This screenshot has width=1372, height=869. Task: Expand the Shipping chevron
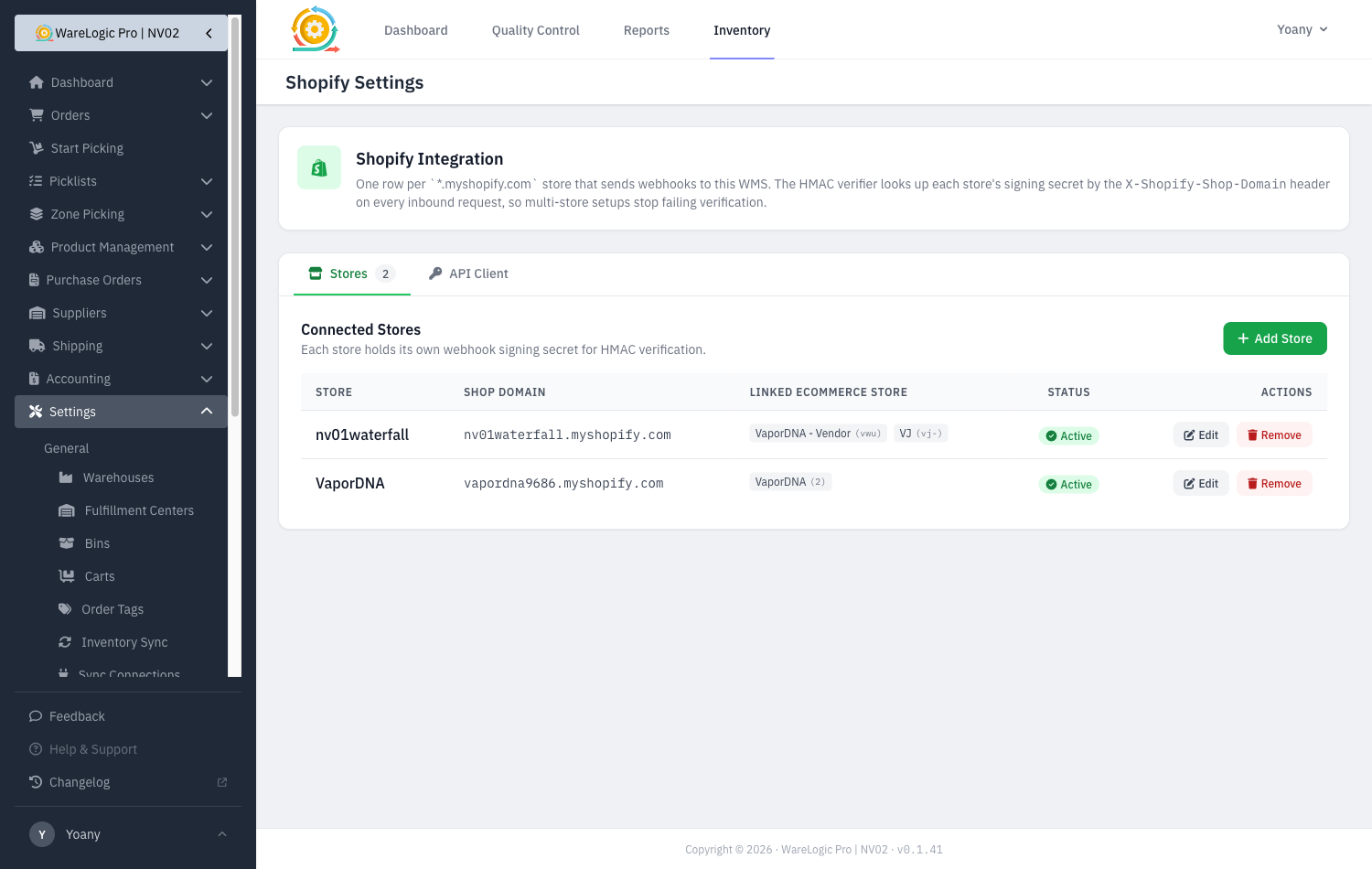coord(207,346)
